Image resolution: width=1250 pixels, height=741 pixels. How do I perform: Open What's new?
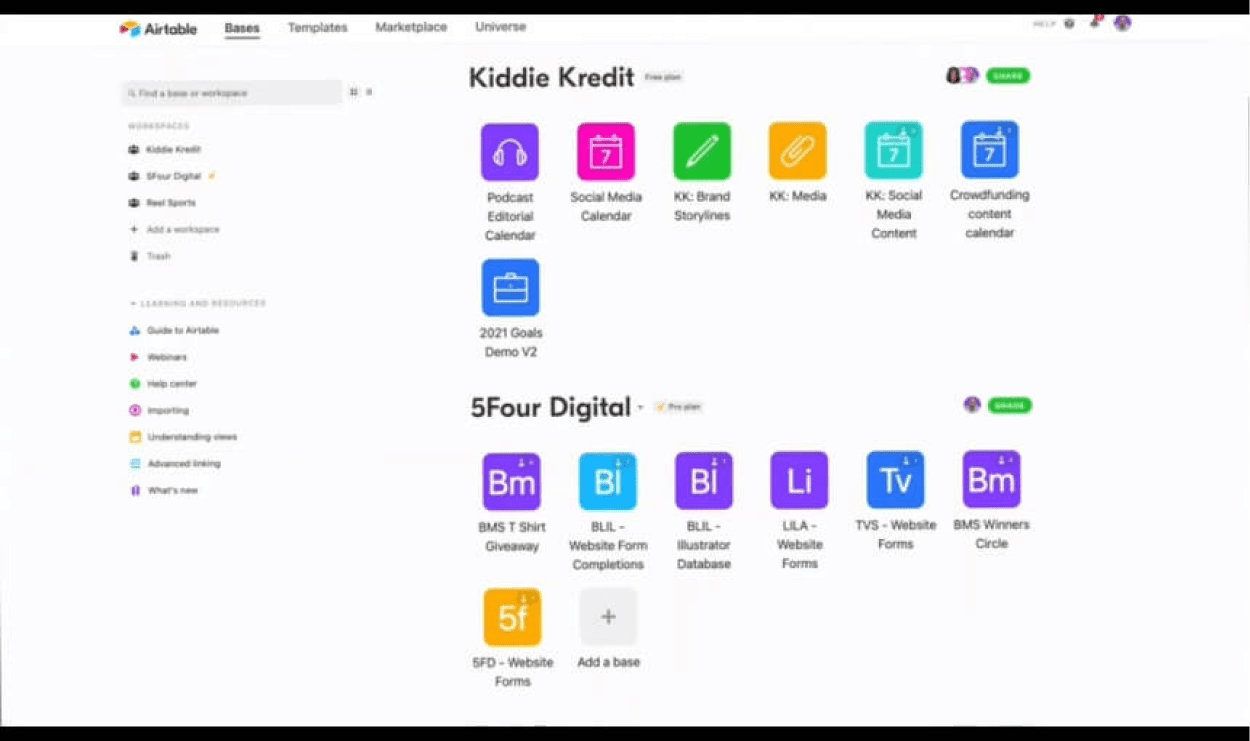164,491
